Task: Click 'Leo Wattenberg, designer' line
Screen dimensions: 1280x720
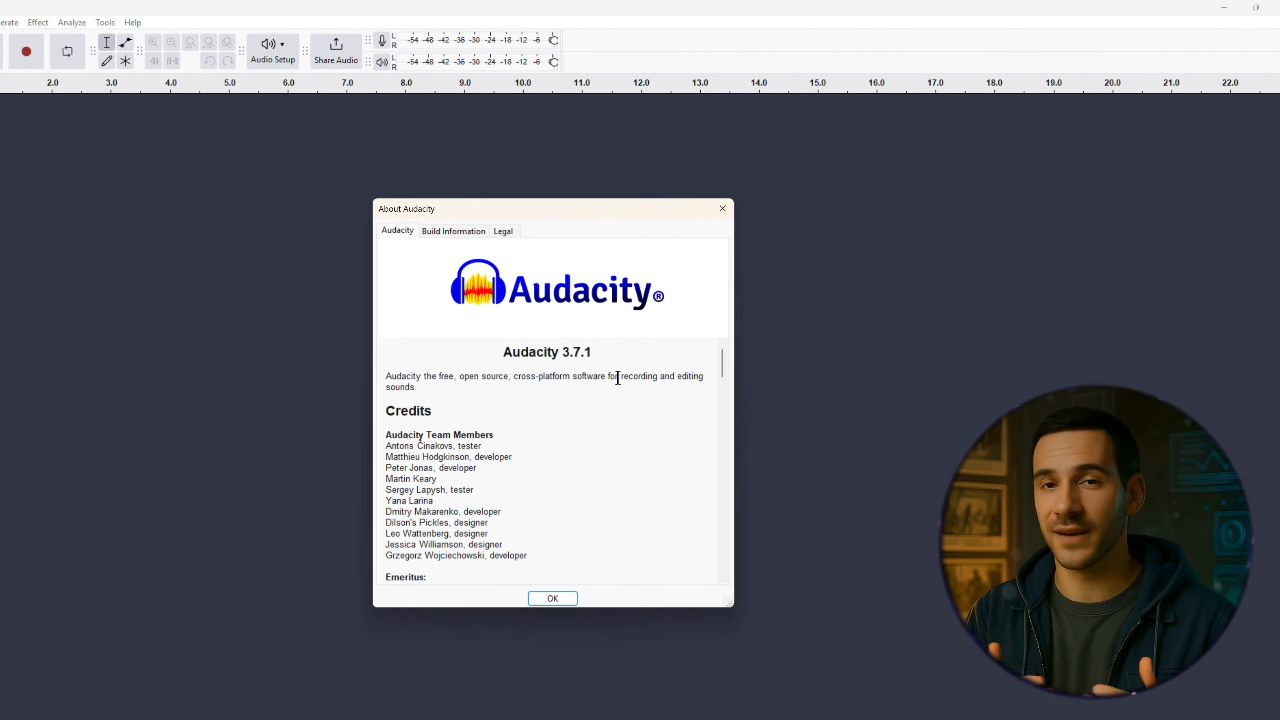Action: tap(436, 534)
